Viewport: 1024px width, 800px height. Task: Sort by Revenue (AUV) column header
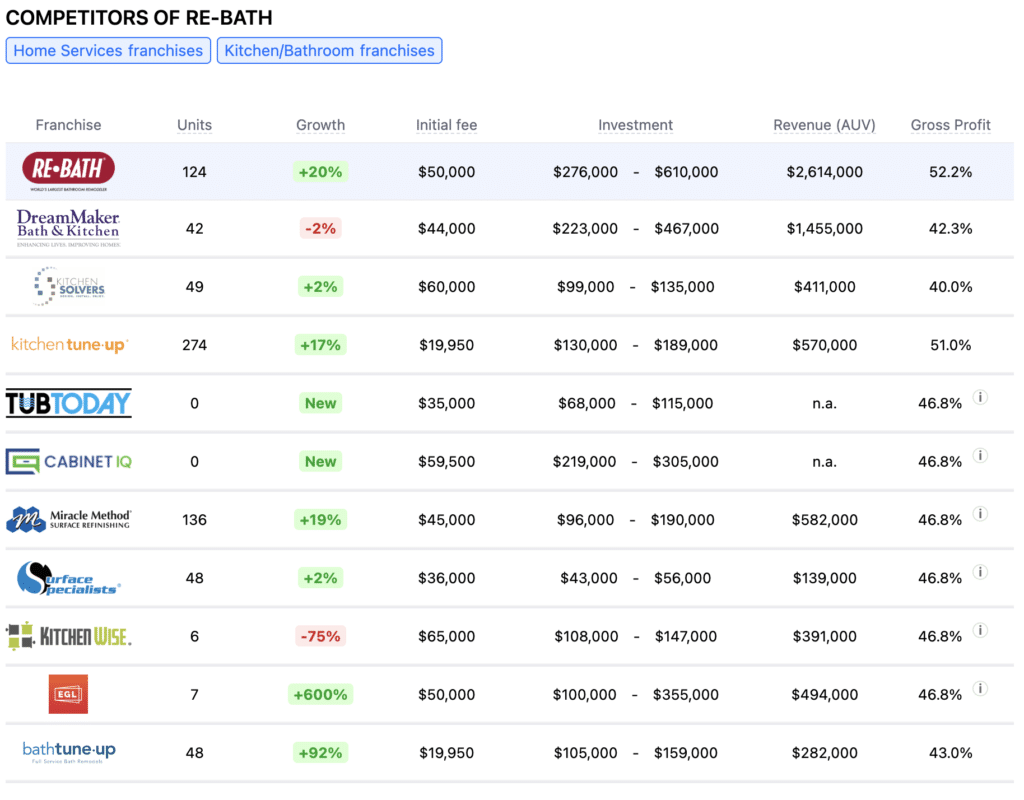[x=824, y=125]
